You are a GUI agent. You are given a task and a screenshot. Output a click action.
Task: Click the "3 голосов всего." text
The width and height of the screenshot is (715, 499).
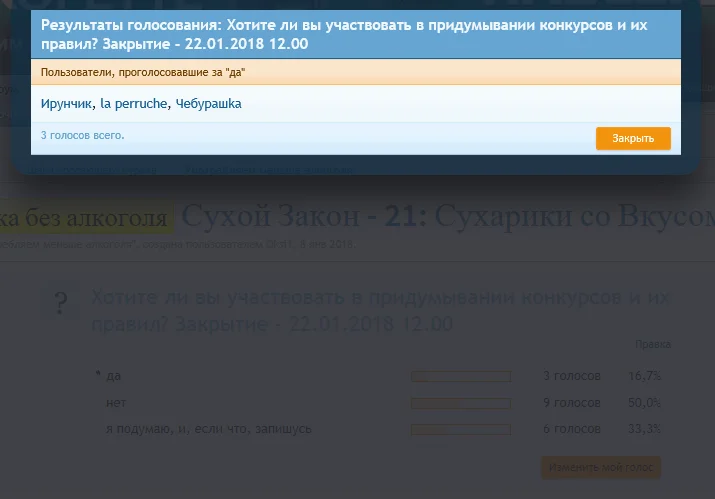[83, 135]
